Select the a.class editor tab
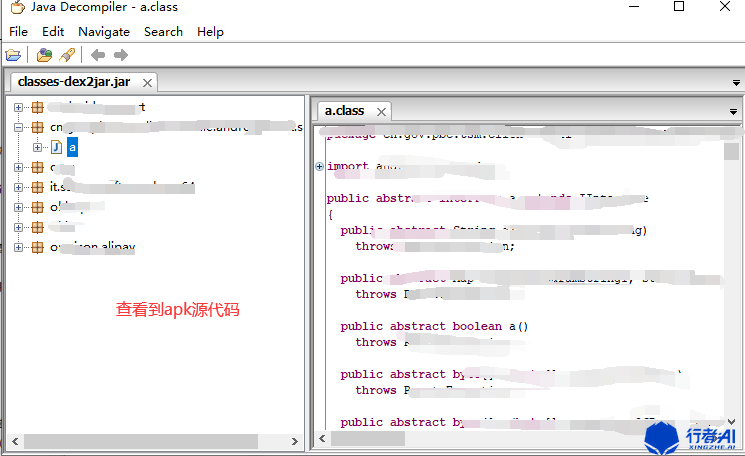Screen dimensions: 745x456 click(x=344, y=111)
